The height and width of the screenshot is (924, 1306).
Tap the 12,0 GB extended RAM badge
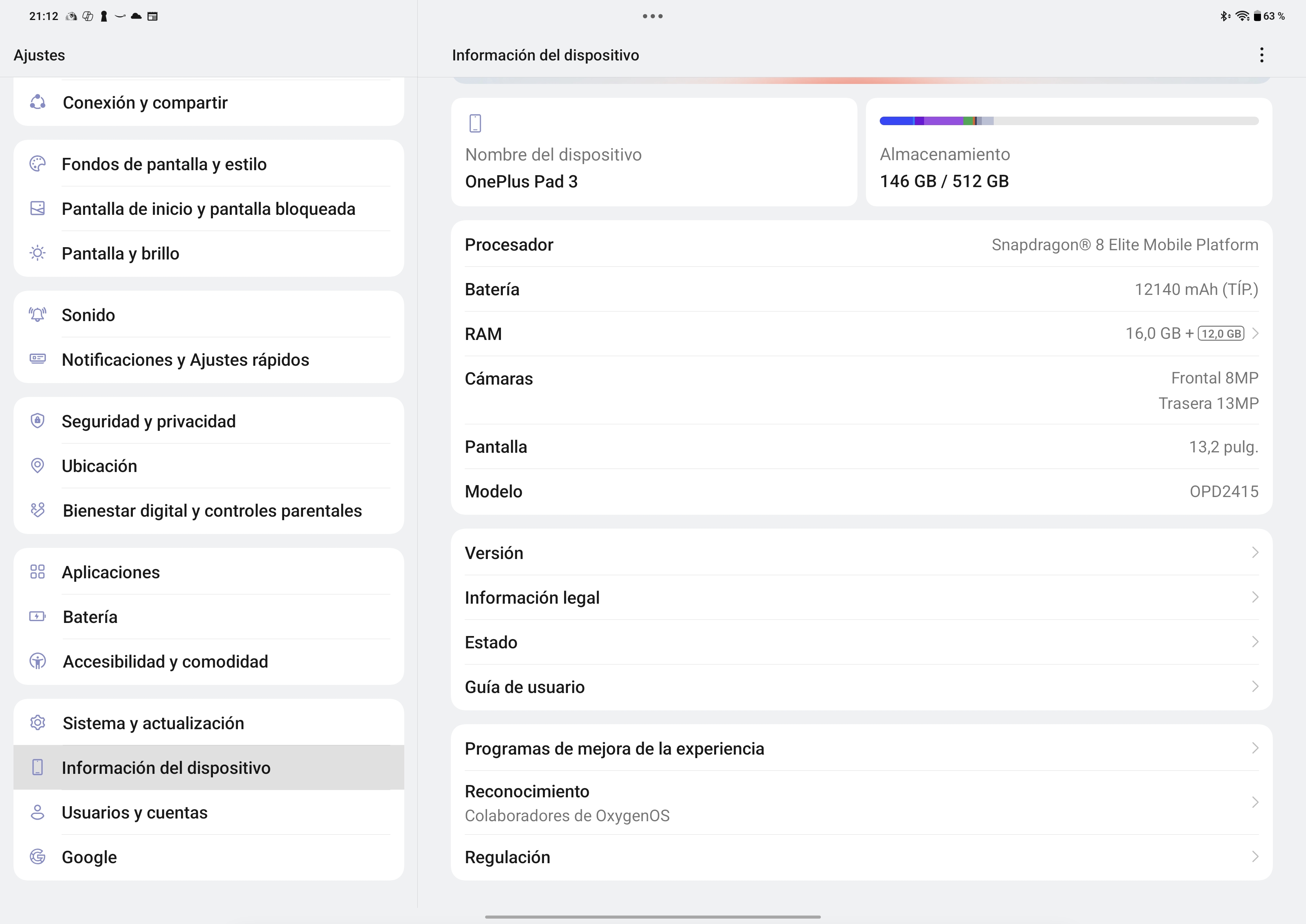tap(1221, 333)
